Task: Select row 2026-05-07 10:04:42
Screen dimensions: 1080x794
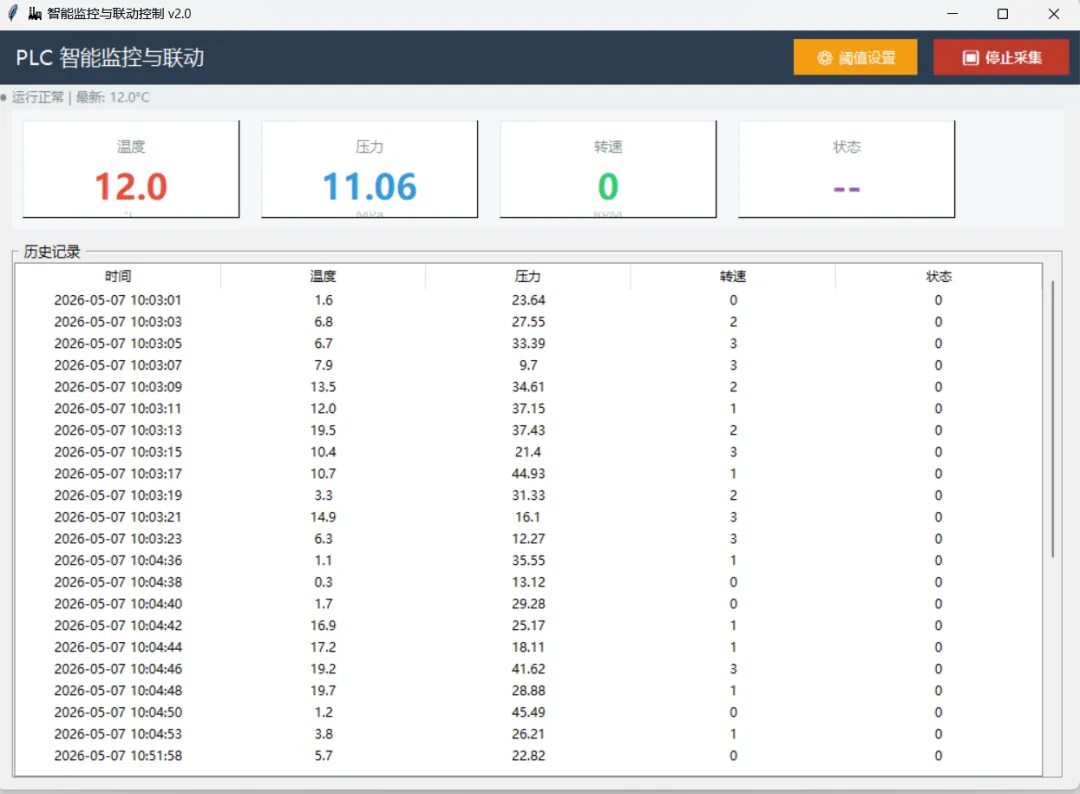Action: [528, 625]
